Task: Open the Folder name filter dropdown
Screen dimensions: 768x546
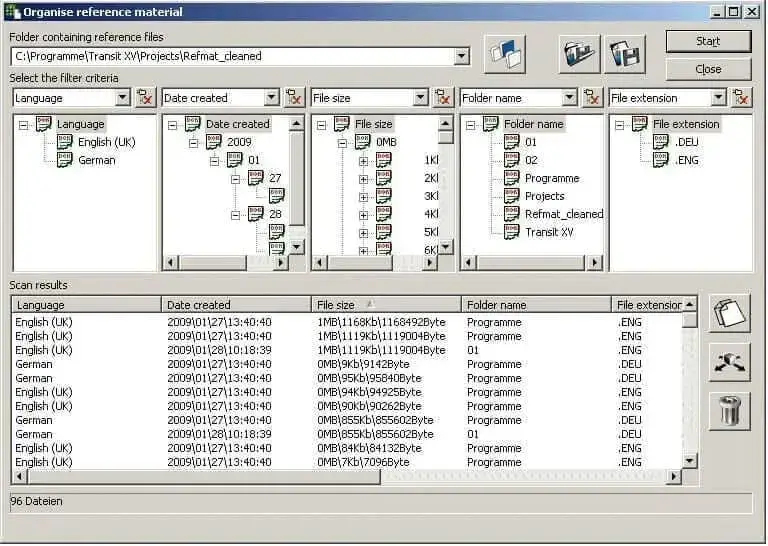Action: pos(569,98)
